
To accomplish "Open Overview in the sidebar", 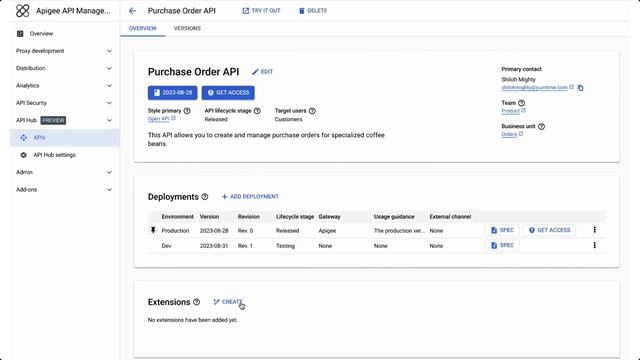I will [41, 33].
